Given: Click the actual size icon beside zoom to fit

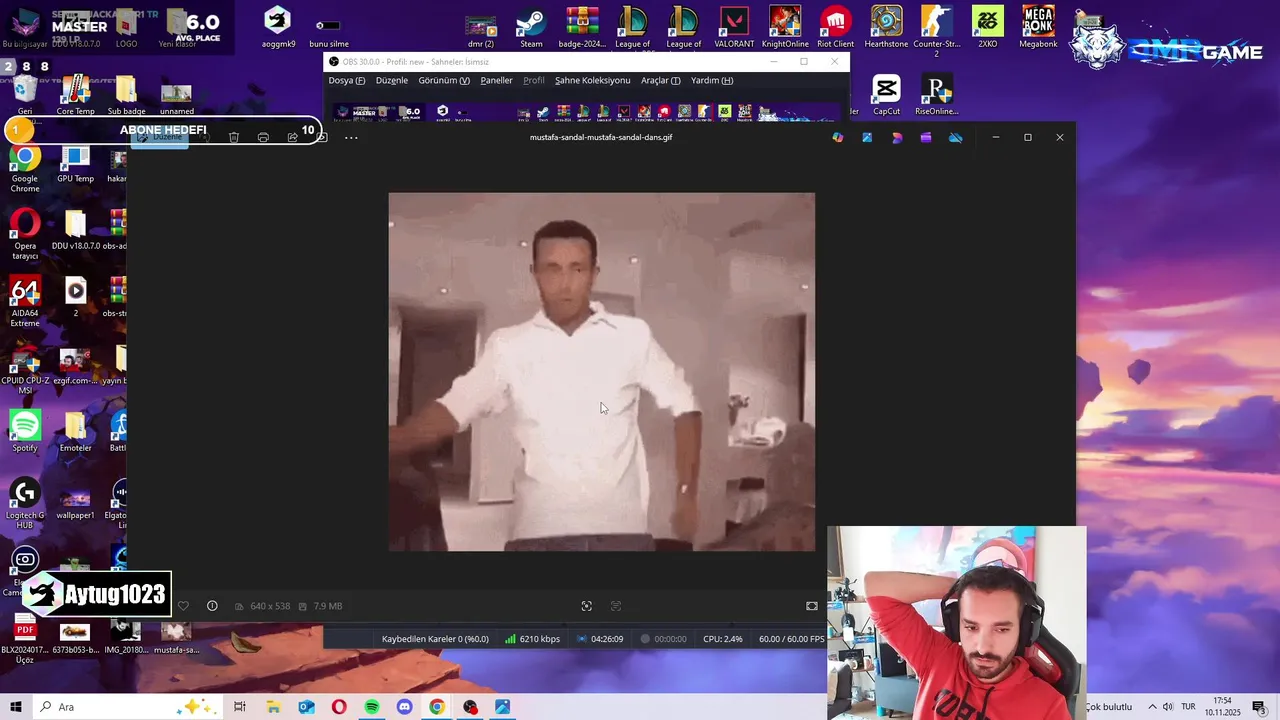Looking at the screenshot, I should click(x=616, y=606).
